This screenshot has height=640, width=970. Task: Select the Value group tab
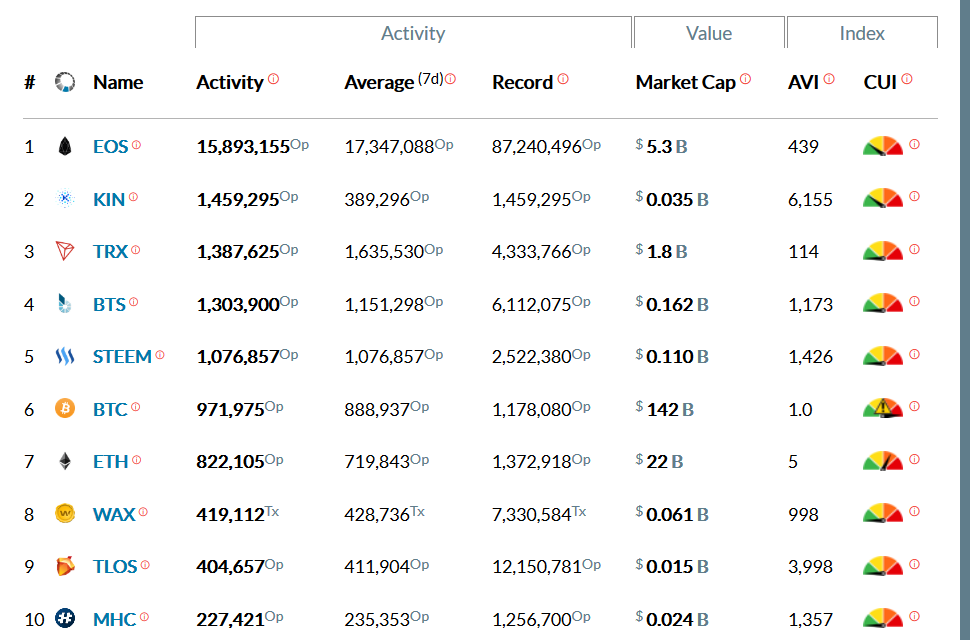point(709,33)
